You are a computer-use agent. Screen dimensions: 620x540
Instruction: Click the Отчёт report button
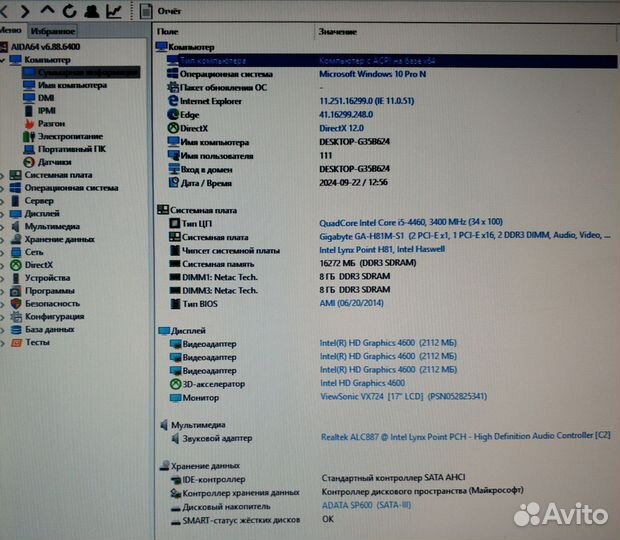(161, 11)
